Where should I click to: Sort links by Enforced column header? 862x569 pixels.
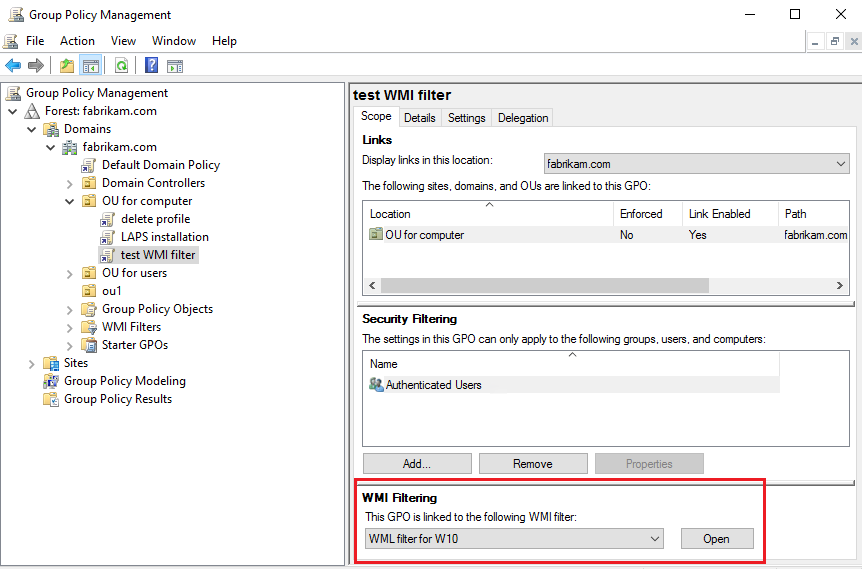pyautogui.click(x=648, y=214)
